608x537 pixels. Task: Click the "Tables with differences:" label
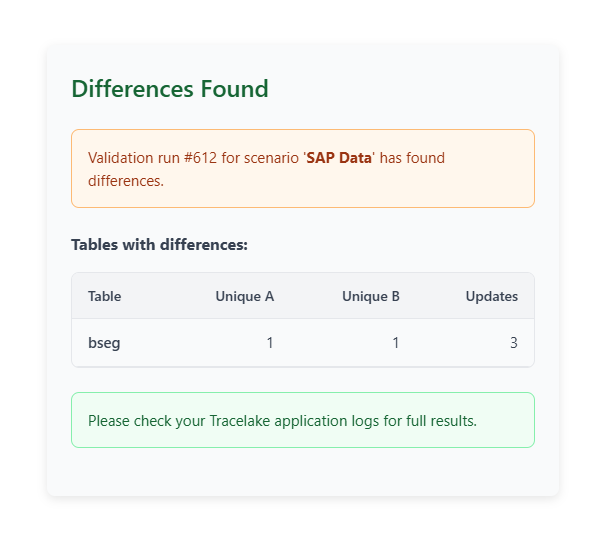click(x=159, y=244)
